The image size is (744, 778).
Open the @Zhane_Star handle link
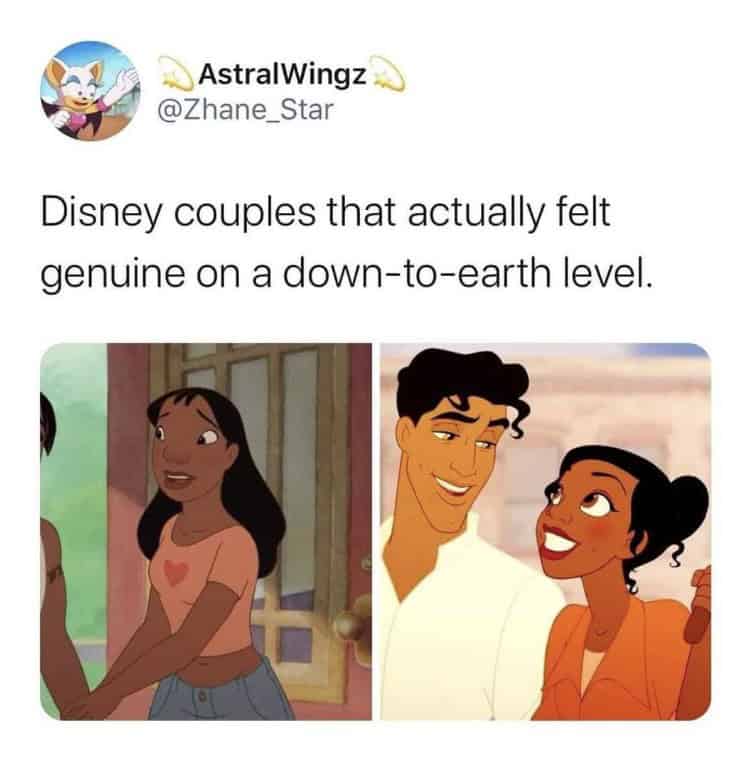245,110
